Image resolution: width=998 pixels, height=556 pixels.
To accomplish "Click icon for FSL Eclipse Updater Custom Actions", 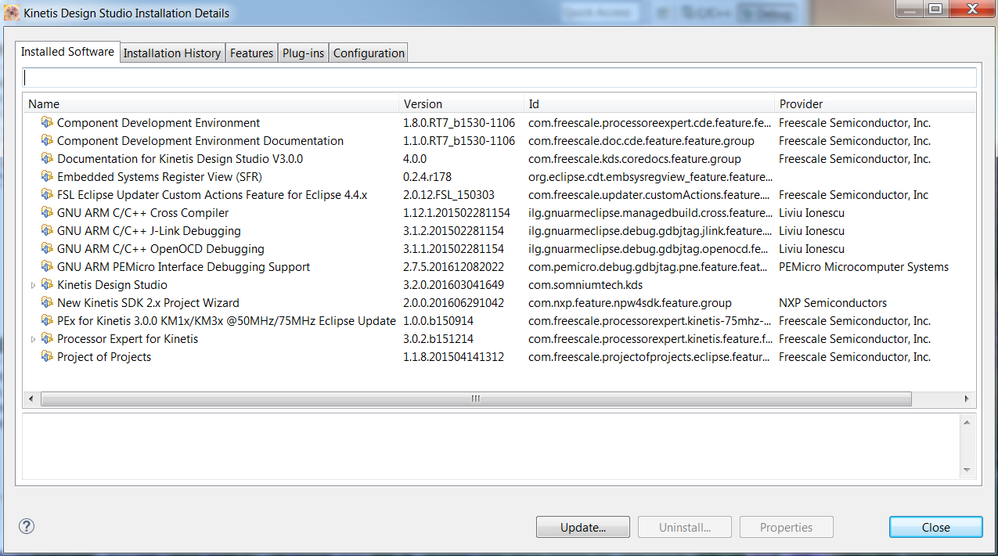I will coord(46,194).
